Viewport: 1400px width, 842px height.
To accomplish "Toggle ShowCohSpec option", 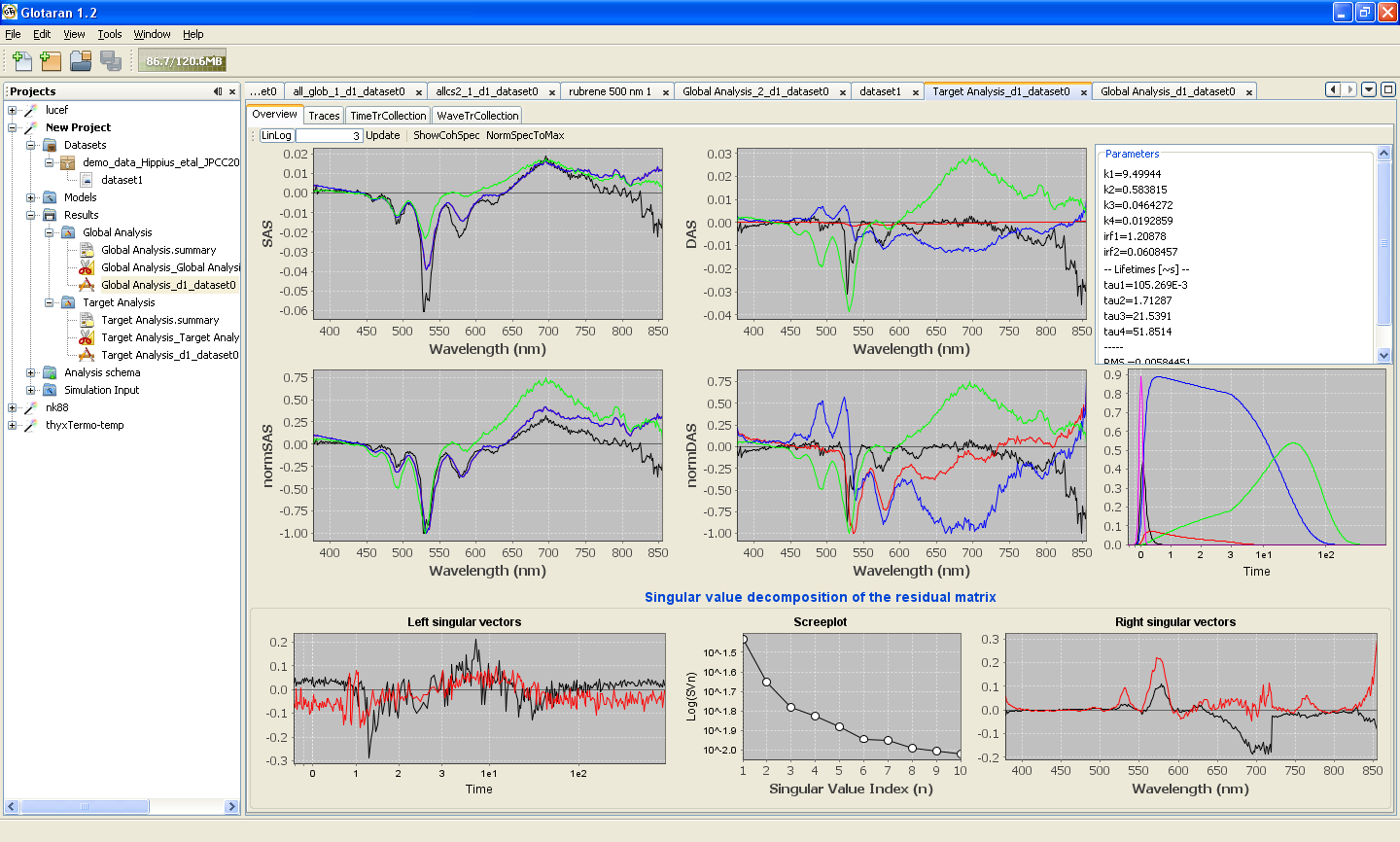I will [446, 135].
